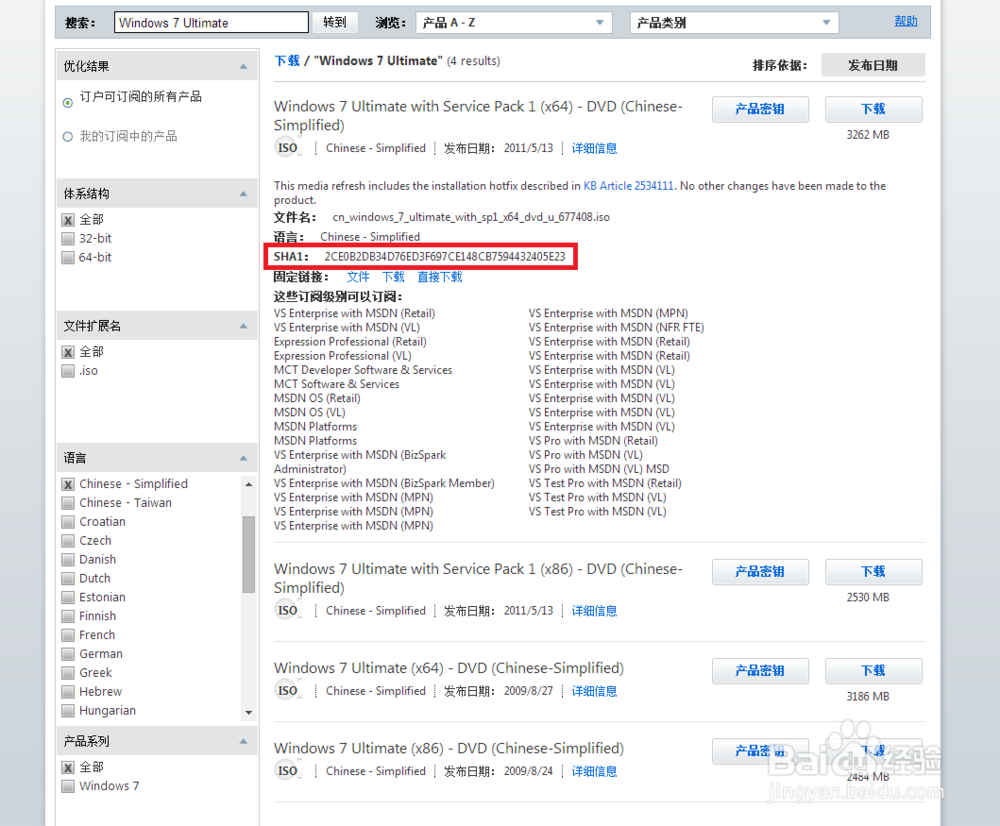This screenshot has height=826, width=1000.
Task: Collapse the 文件扩展名 section arrow
Action: pyautogui.click(x=243, y=326)
